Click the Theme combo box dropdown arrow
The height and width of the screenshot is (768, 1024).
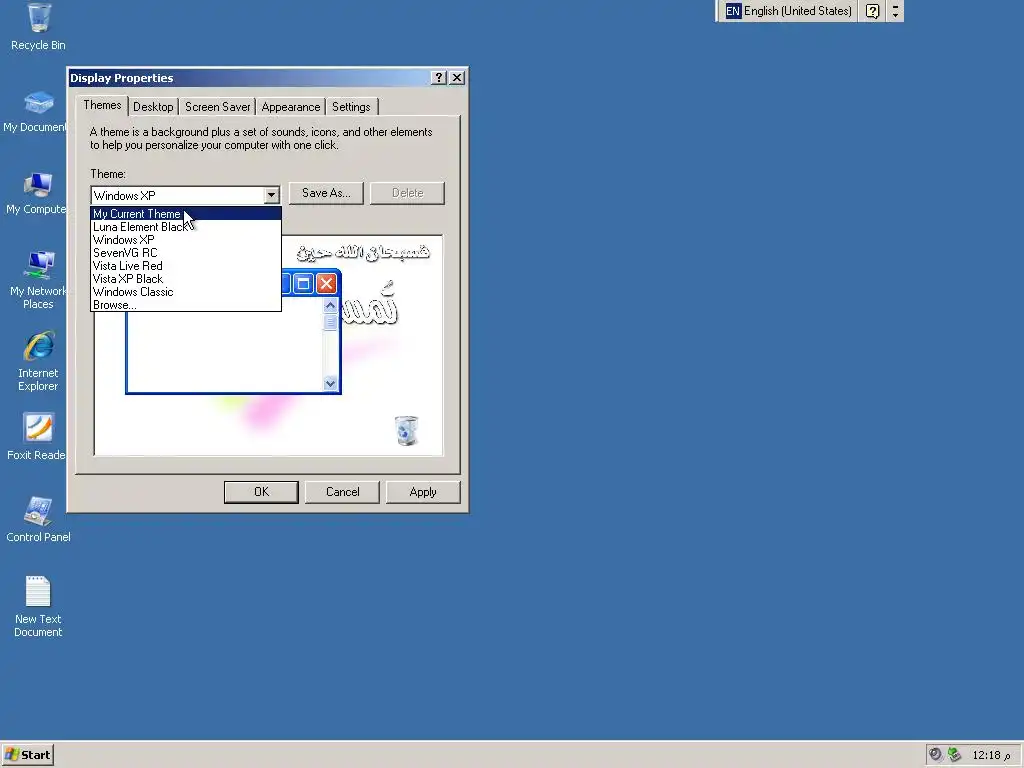pos(271,195)
